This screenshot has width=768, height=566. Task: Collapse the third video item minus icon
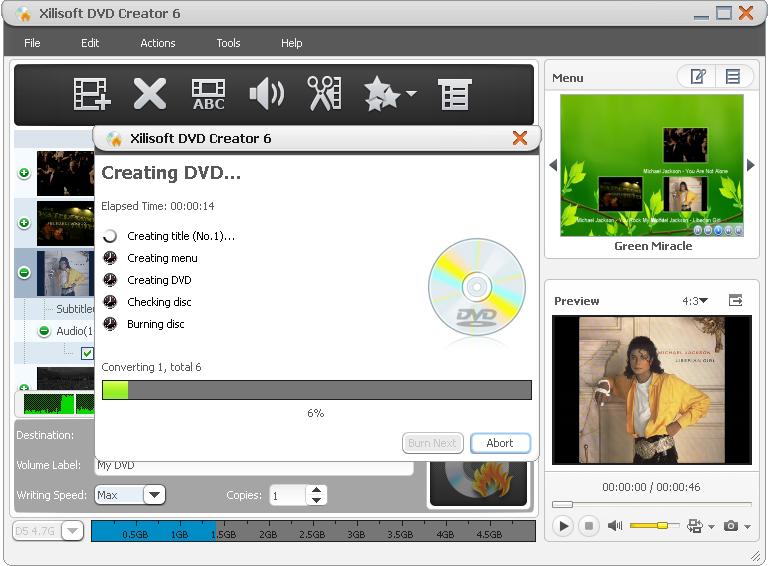tap(24, 273)
